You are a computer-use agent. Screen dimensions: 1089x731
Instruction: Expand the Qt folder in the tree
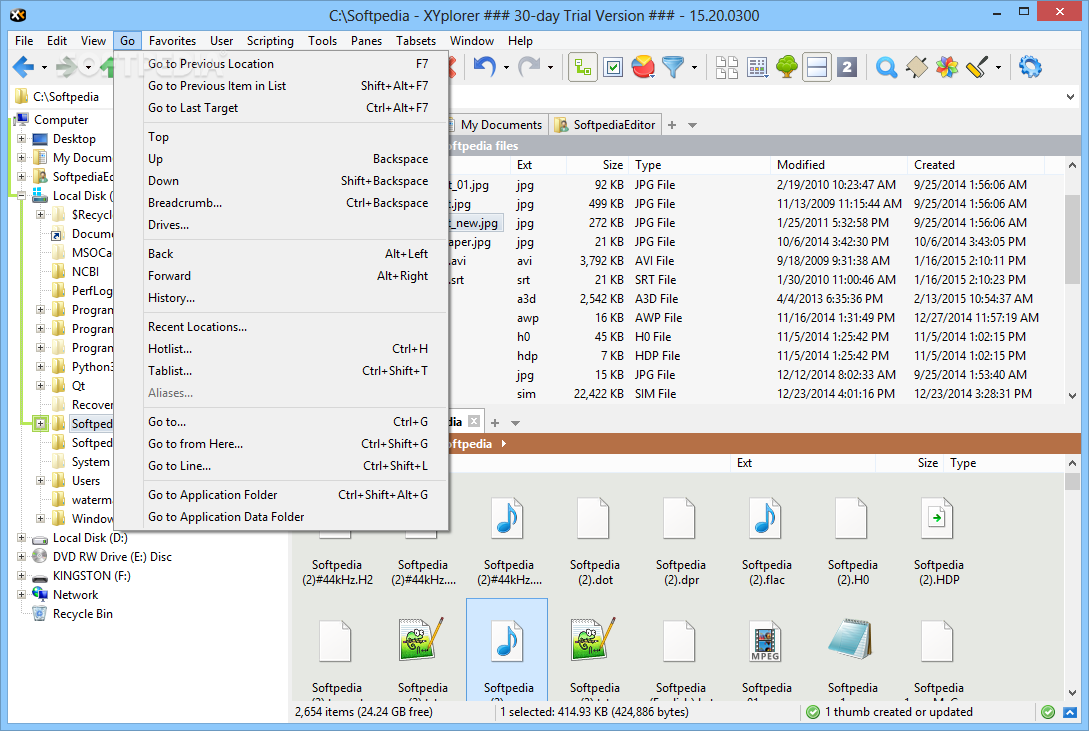40,385
